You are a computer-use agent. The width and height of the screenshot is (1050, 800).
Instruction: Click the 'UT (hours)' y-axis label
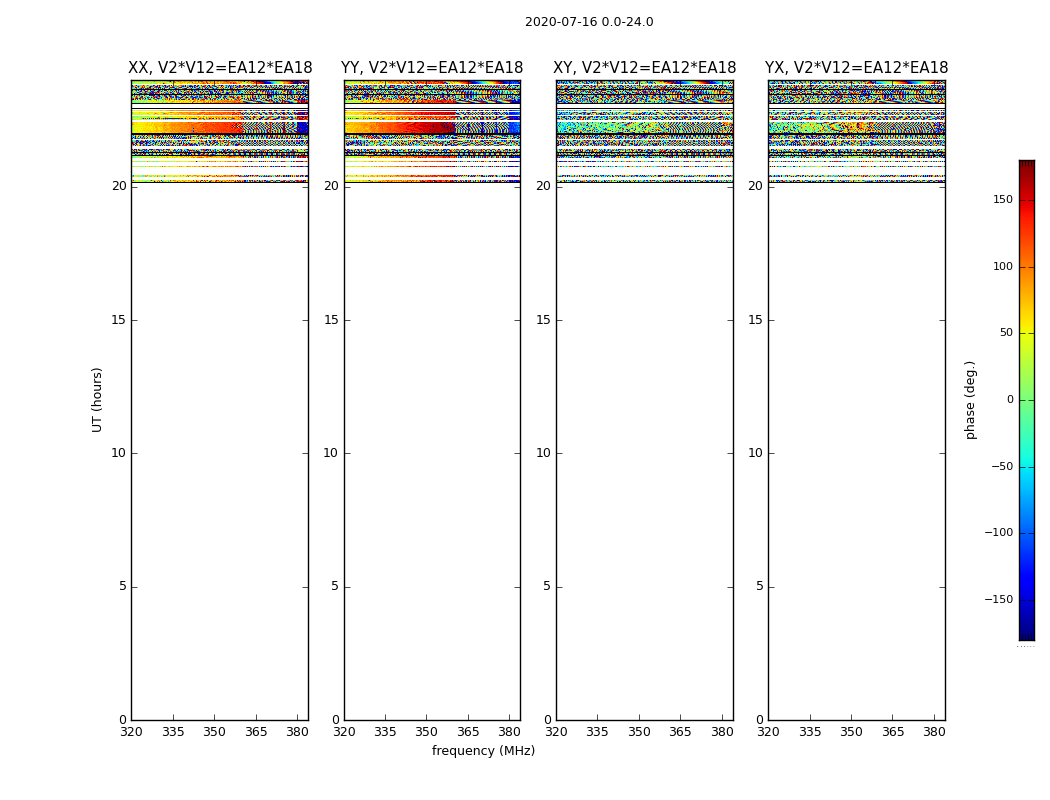point(97,399)
